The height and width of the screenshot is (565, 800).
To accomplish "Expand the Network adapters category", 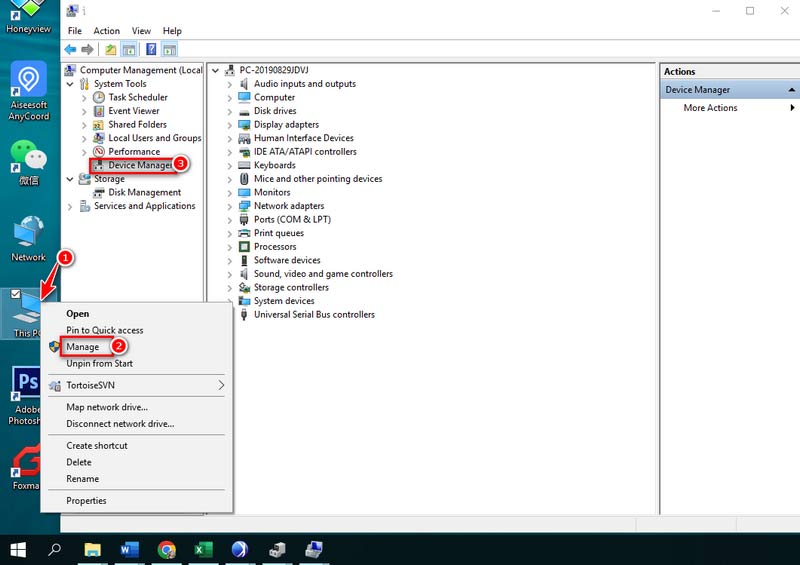I will 230,206.
